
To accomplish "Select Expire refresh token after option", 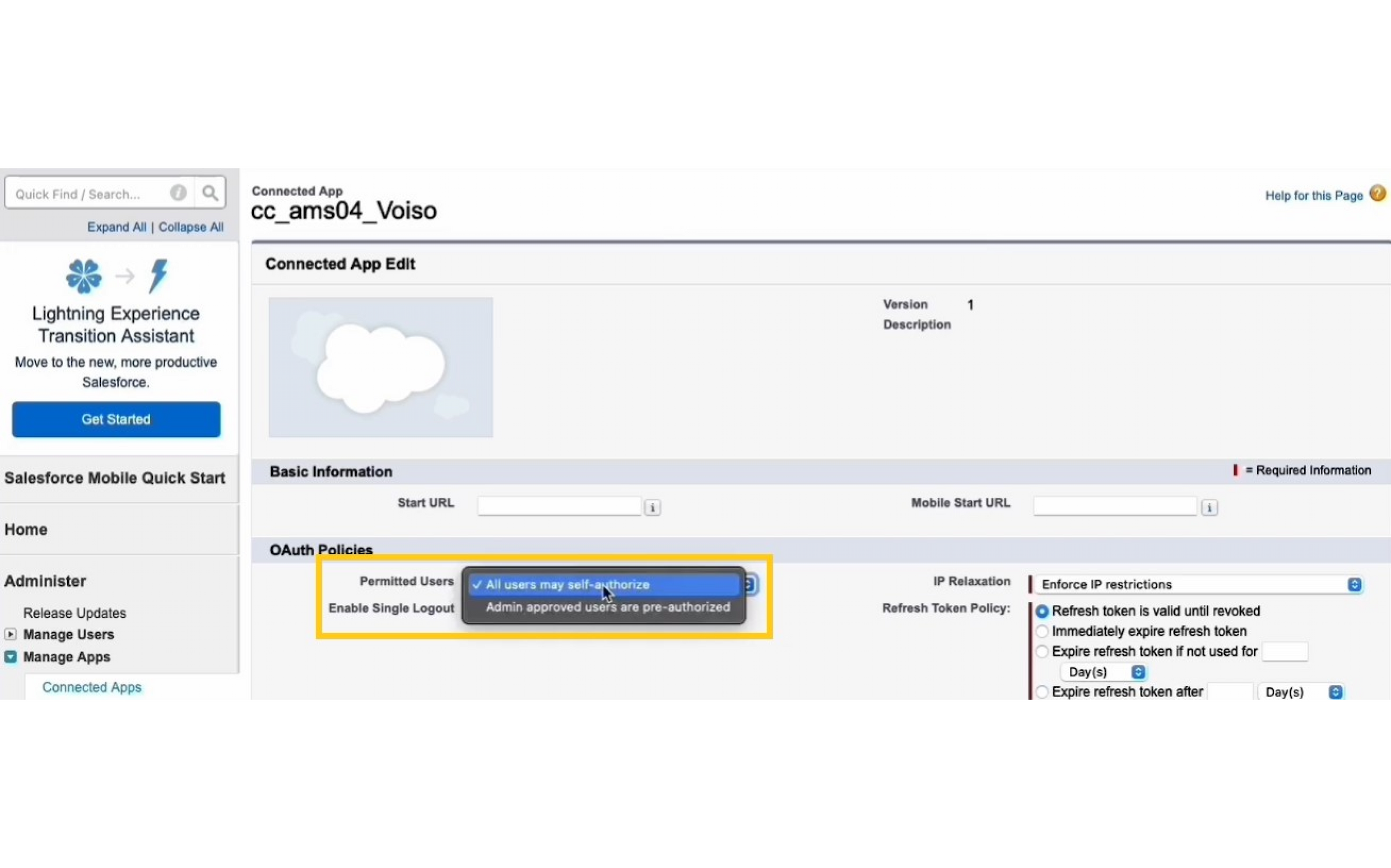I will pyautogui.click(x=1042, y=691).
